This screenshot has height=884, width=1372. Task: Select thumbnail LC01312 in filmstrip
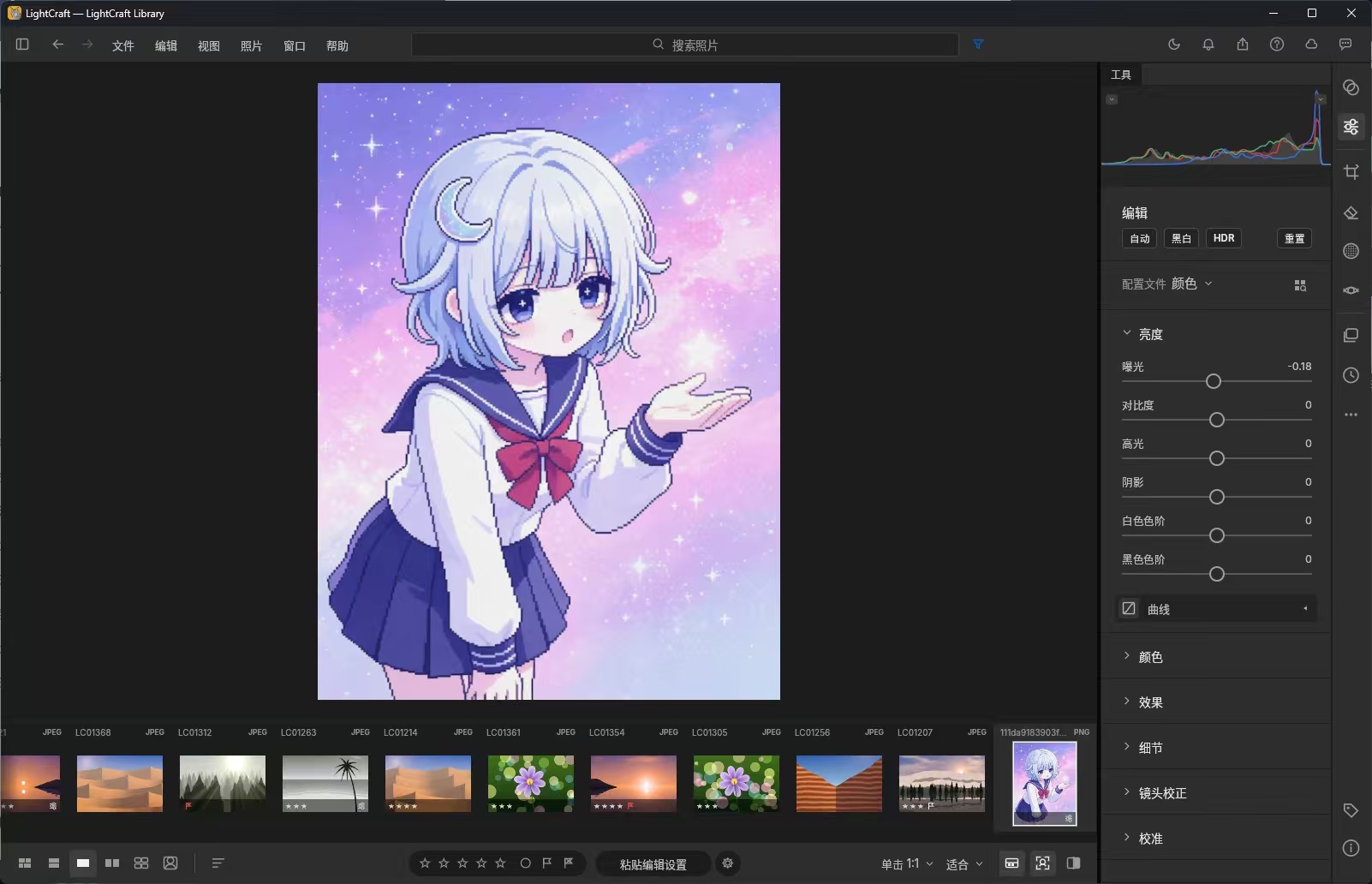click(223, 784)
